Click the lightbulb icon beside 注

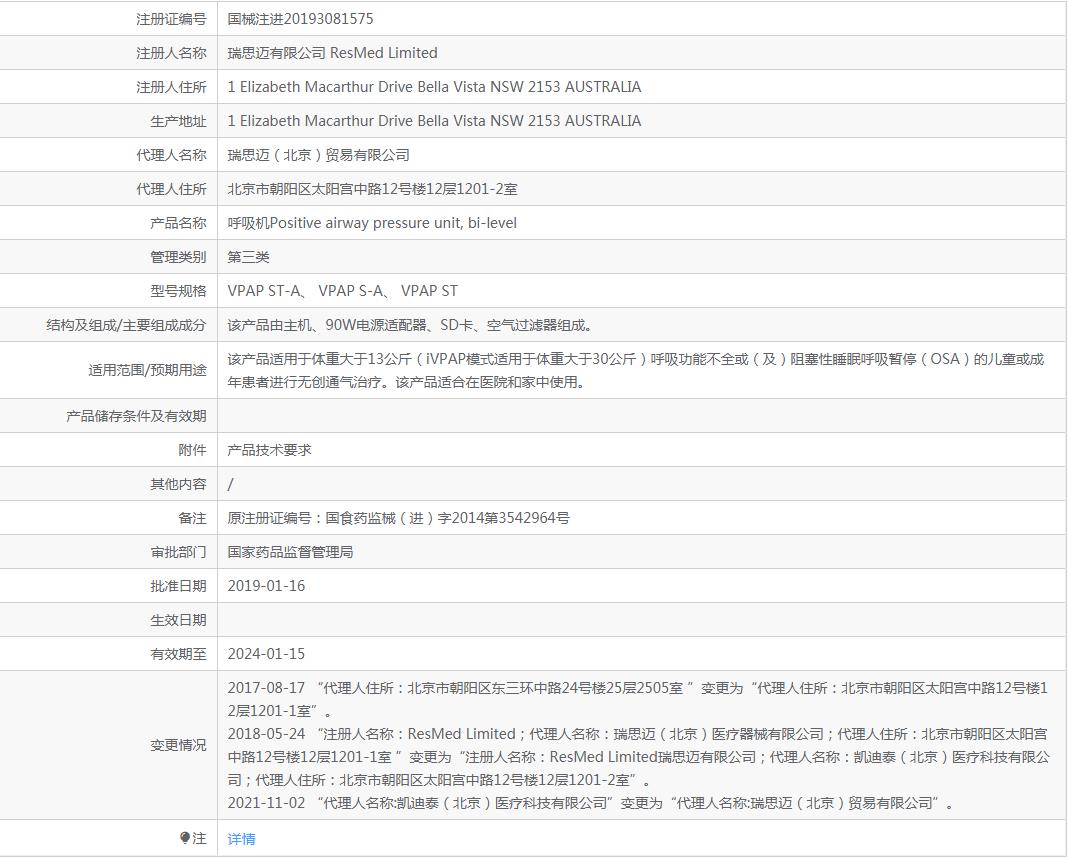(185, 838)
